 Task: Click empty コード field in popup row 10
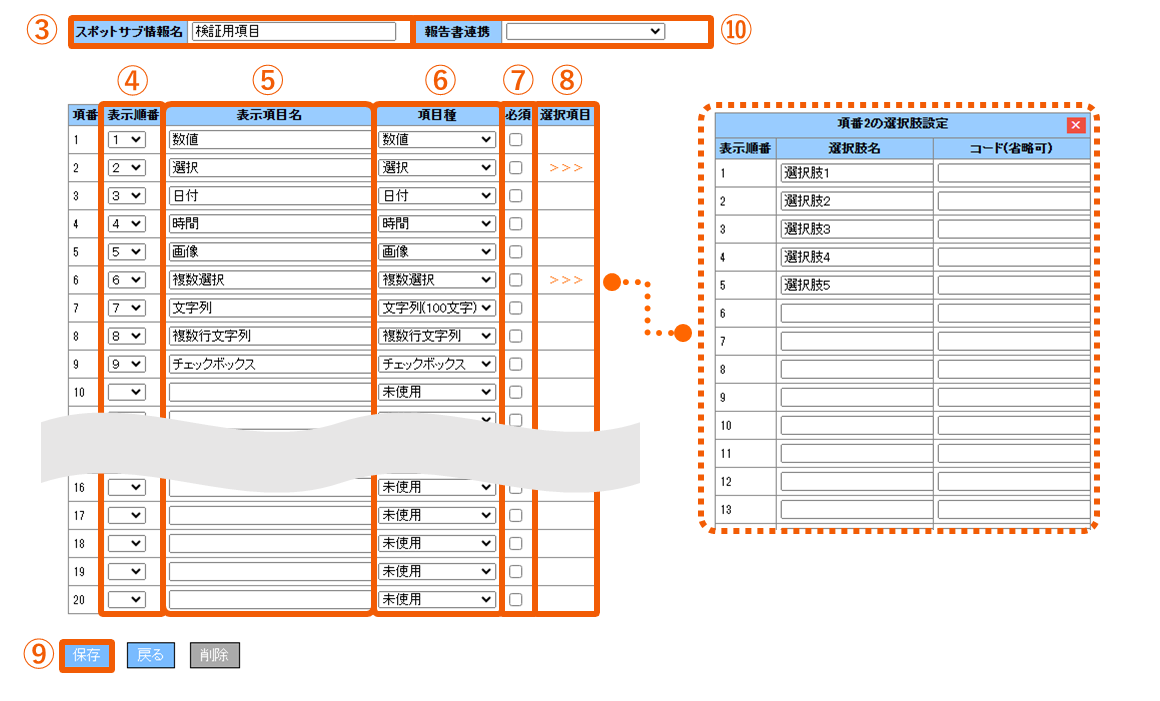(x=1014, y=426)
